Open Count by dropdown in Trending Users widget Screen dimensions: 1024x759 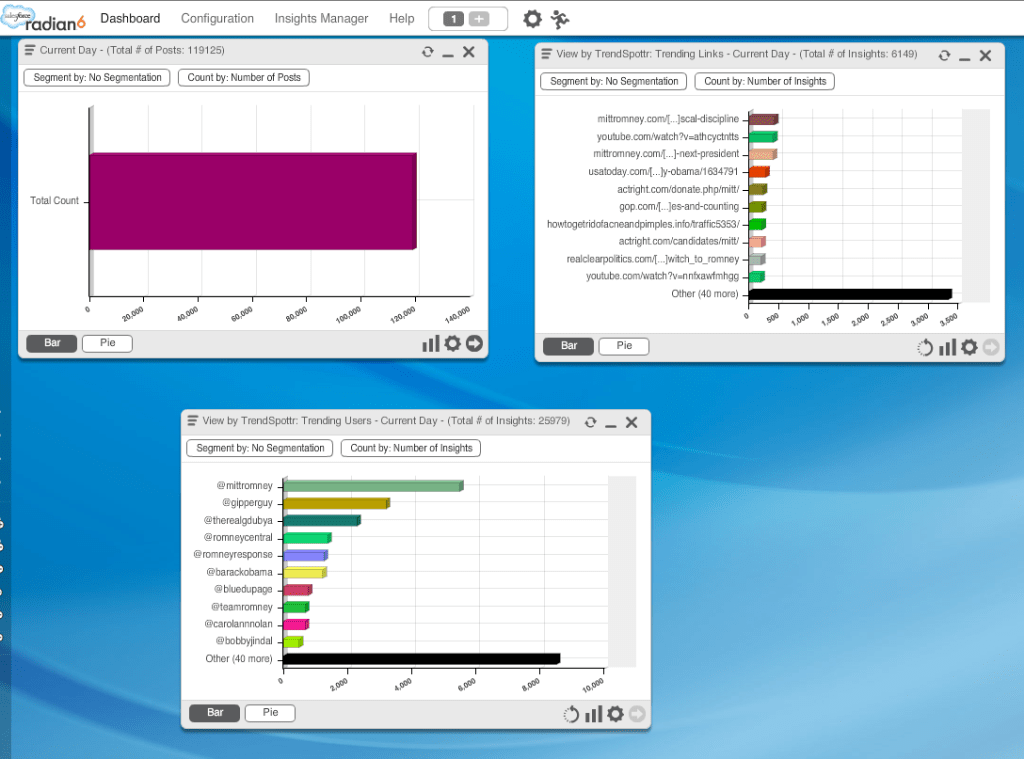click(411, 448)
